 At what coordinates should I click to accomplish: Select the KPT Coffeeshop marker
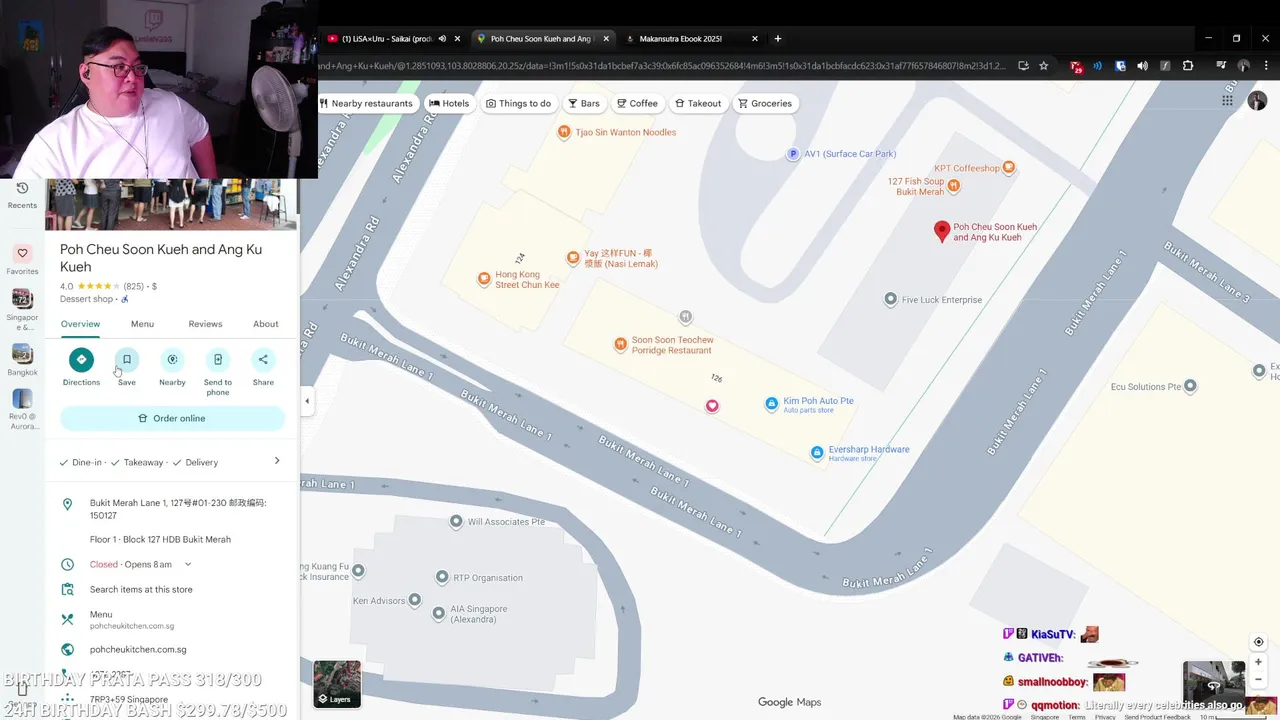click(1008, 168)
